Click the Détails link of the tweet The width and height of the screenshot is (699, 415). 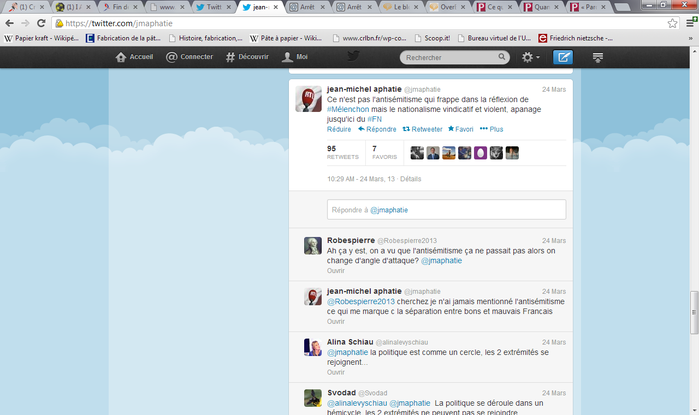click(411, 179)
